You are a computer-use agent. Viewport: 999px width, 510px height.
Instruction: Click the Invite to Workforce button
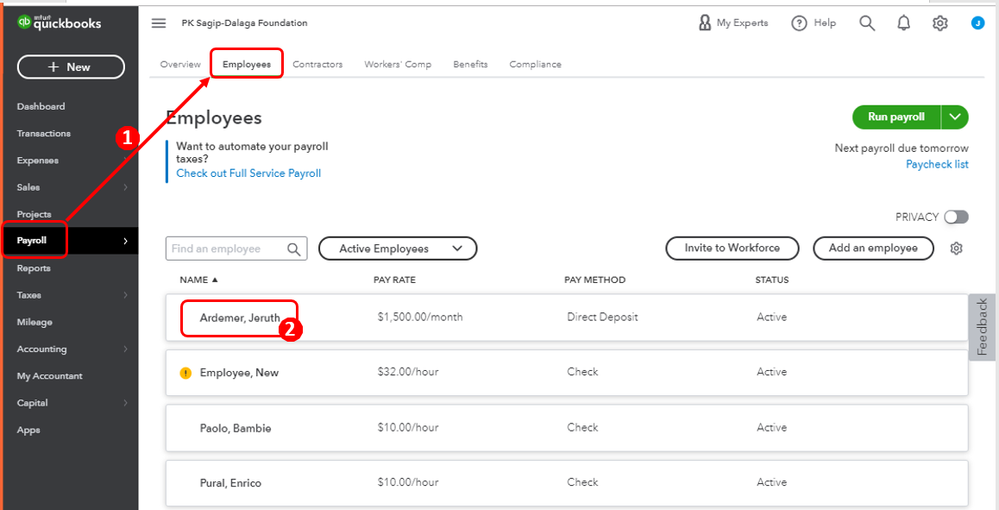click(x=731, y=248)
